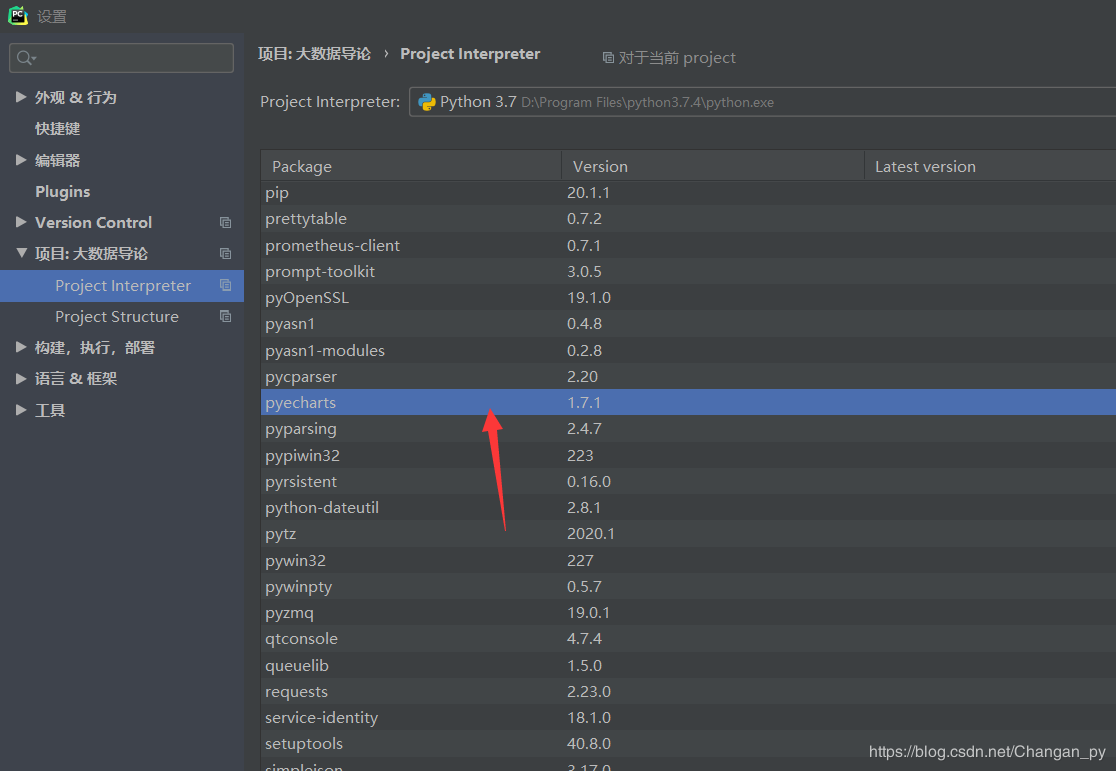This screenshot has width=1116, height=771.
Task: Open the Project Interpreter dropdown
Action: click(762, 102)
